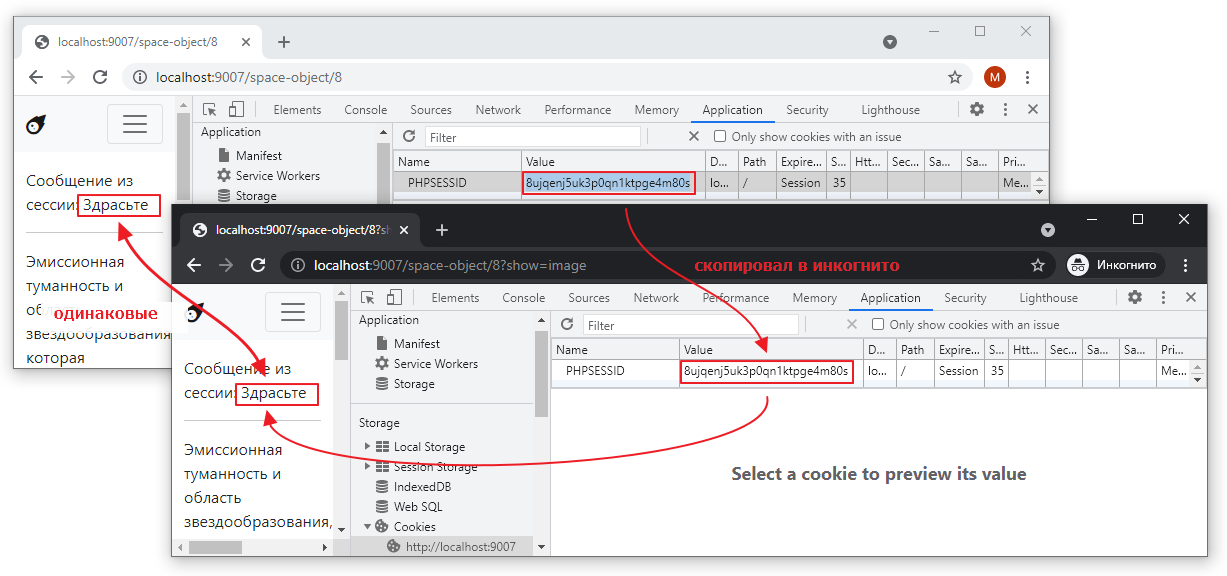Select Manifest in incognito Application sidebar

coord(416,344)
